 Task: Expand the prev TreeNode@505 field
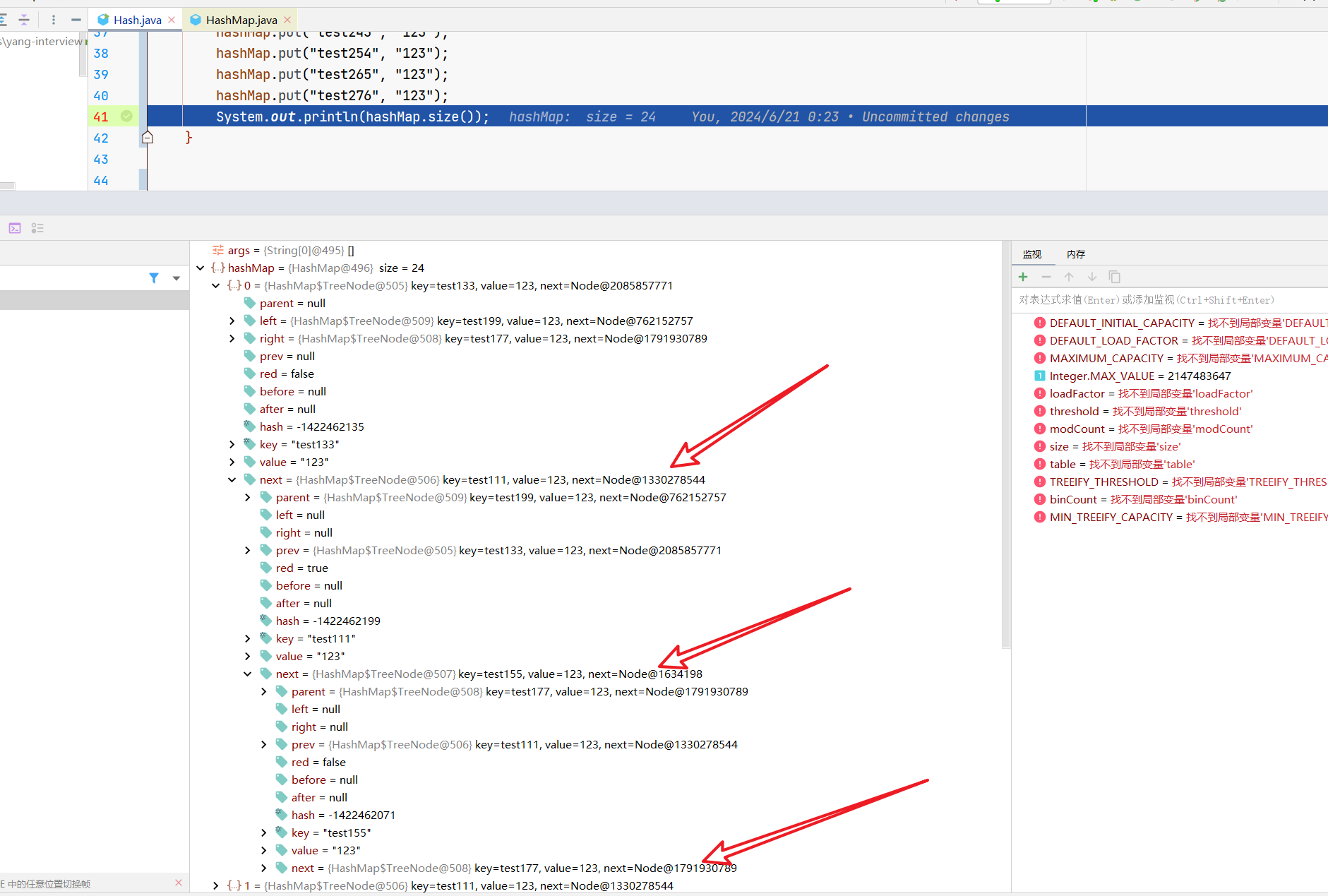pos(248,551)
